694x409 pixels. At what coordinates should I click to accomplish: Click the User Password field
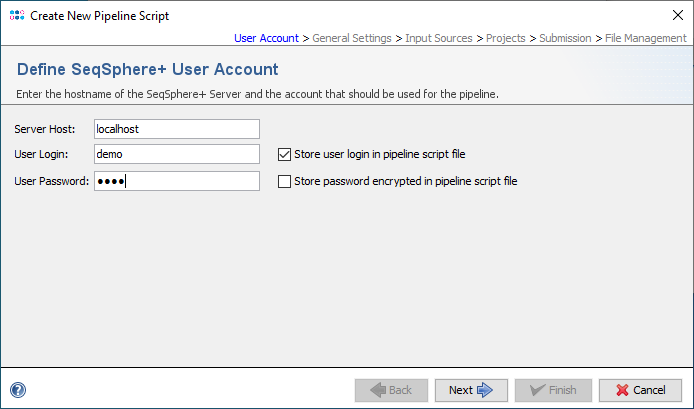(176, 182)
